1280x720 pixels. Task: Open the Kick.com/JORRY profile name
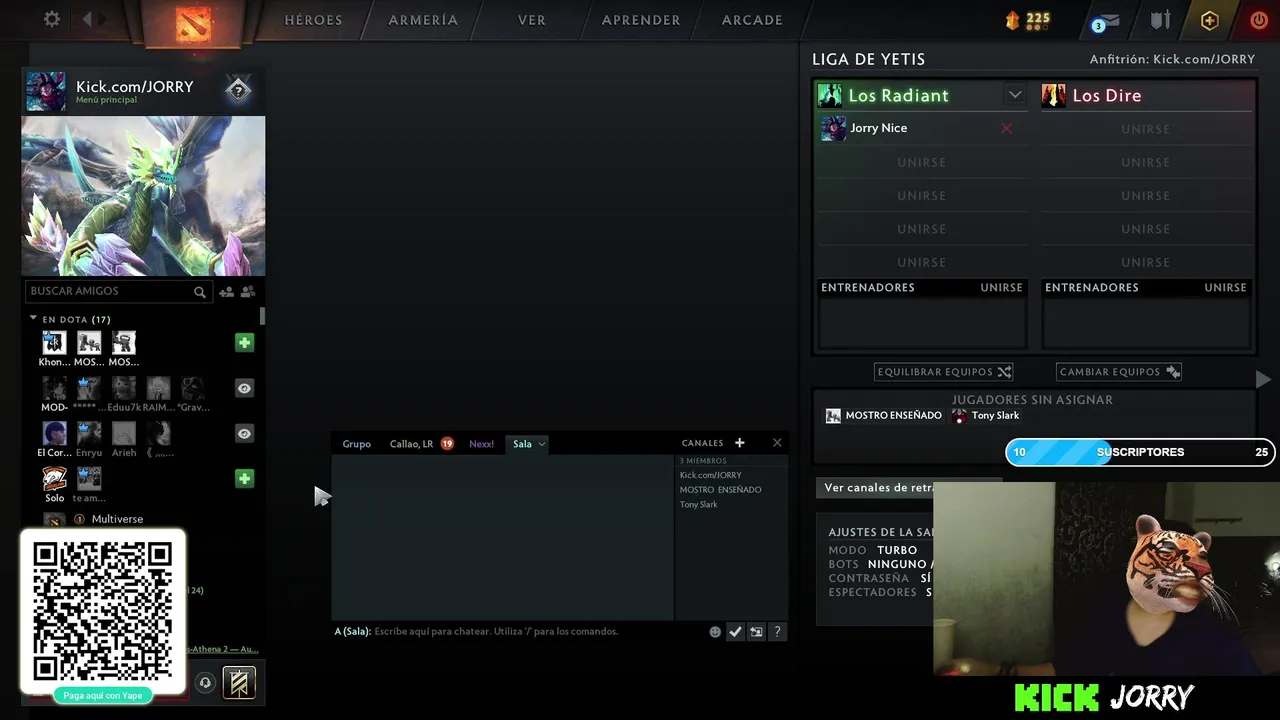(x=135, y=87)
